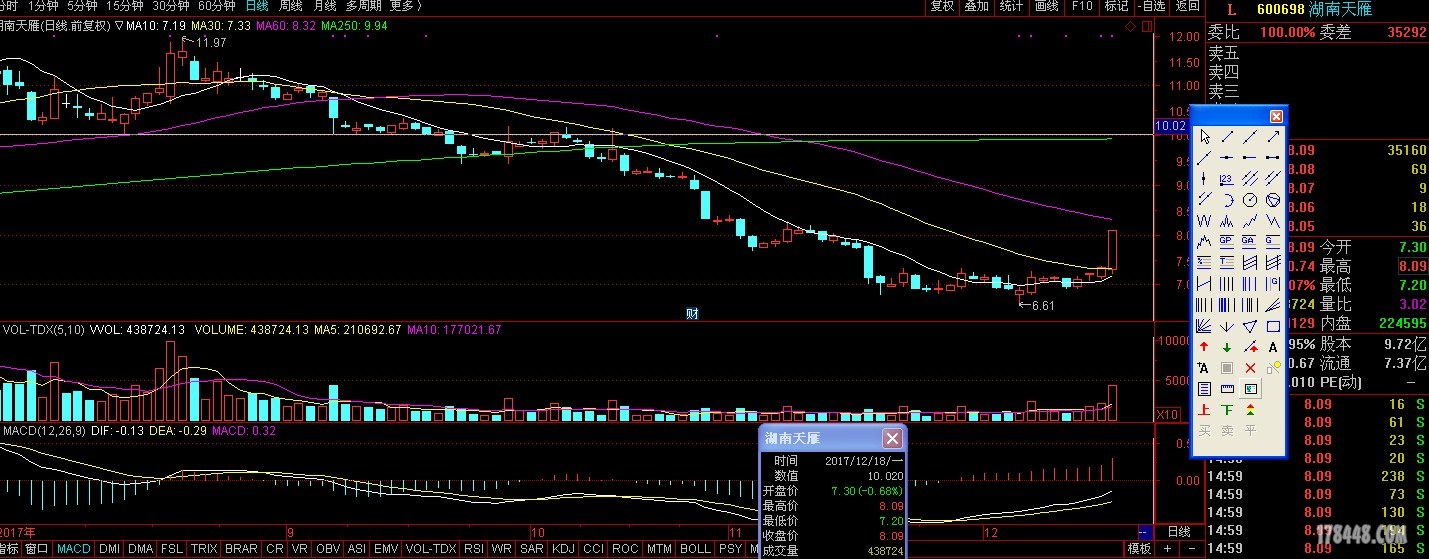Toggle 复权 price adjustment
Image resolution: width=1429 pixels, height=559 pixels.
(x=943, y=6)
